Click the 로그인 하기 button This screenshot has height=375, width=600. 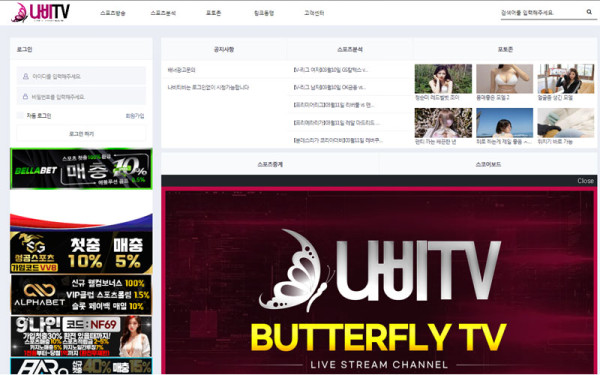81,134
